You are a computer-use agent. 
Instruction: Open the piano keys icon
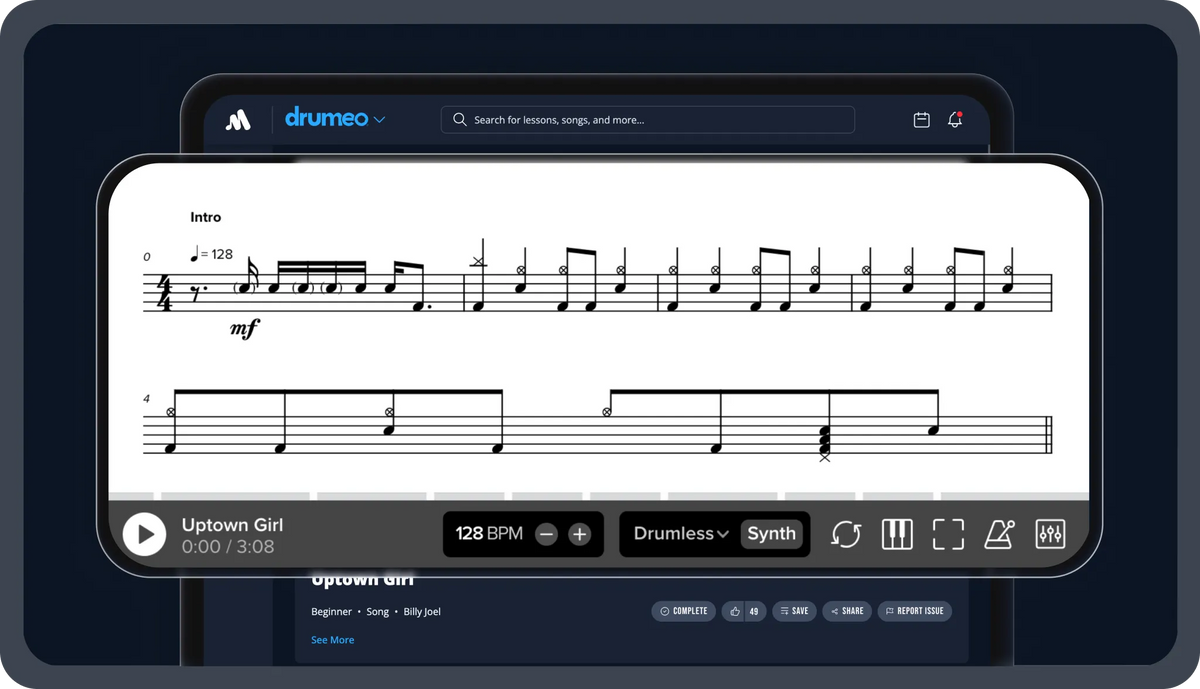[x=897, y=534]
